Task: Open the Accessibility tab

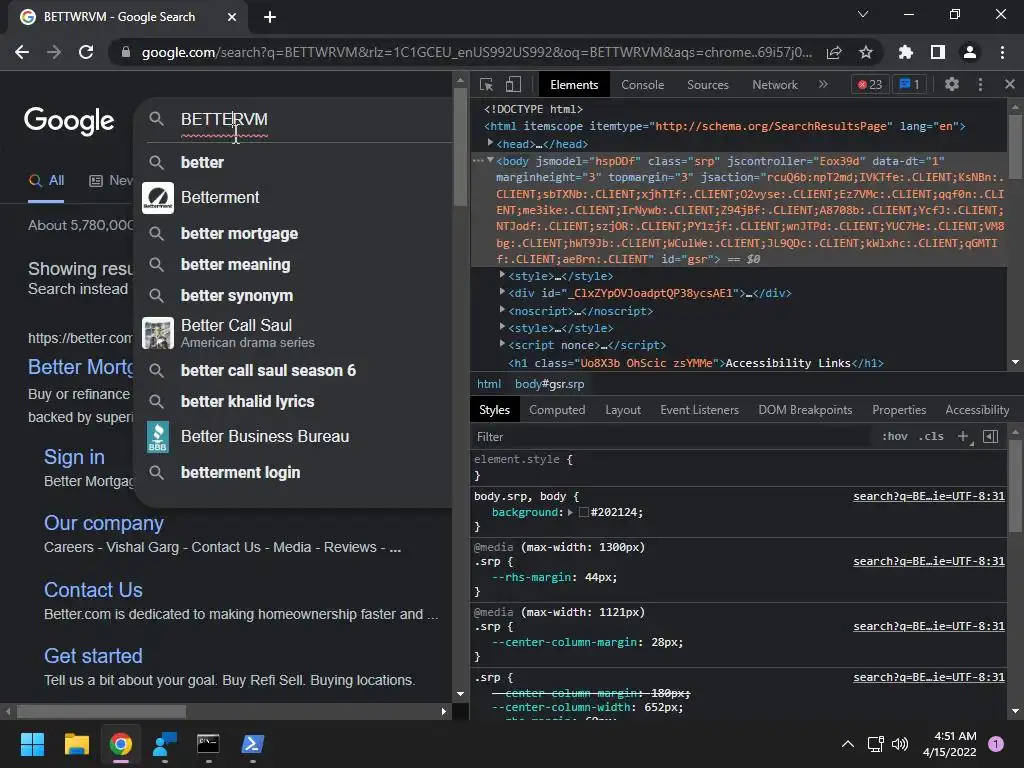Action: 977,409
